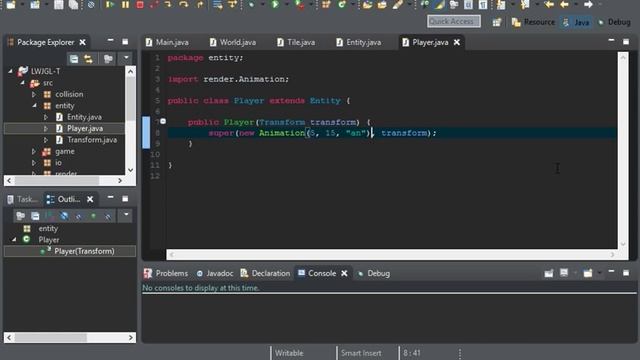
Task: Switch to Tile.java editor tab
Action: (x=296, y=42)
